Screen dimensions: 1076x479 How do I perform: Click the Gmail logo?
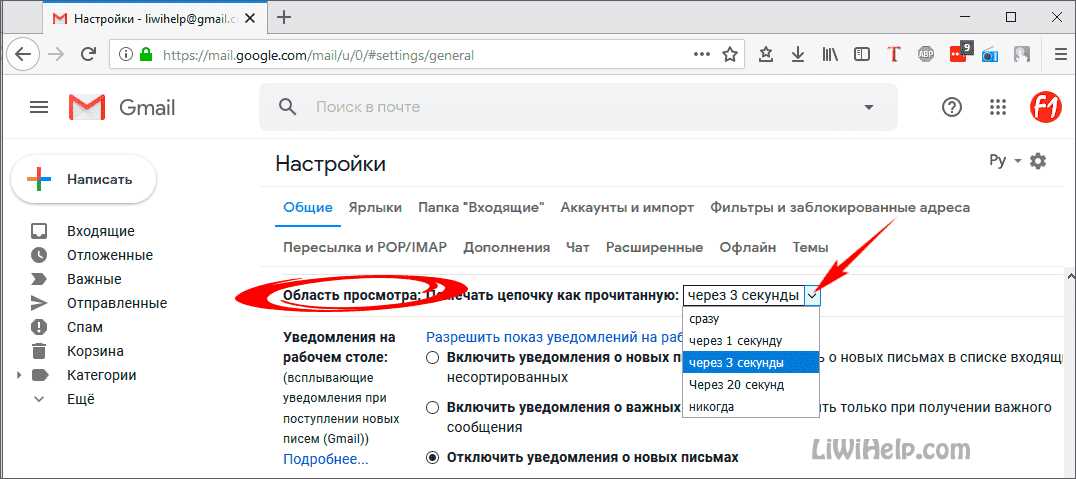coord(122,108)
